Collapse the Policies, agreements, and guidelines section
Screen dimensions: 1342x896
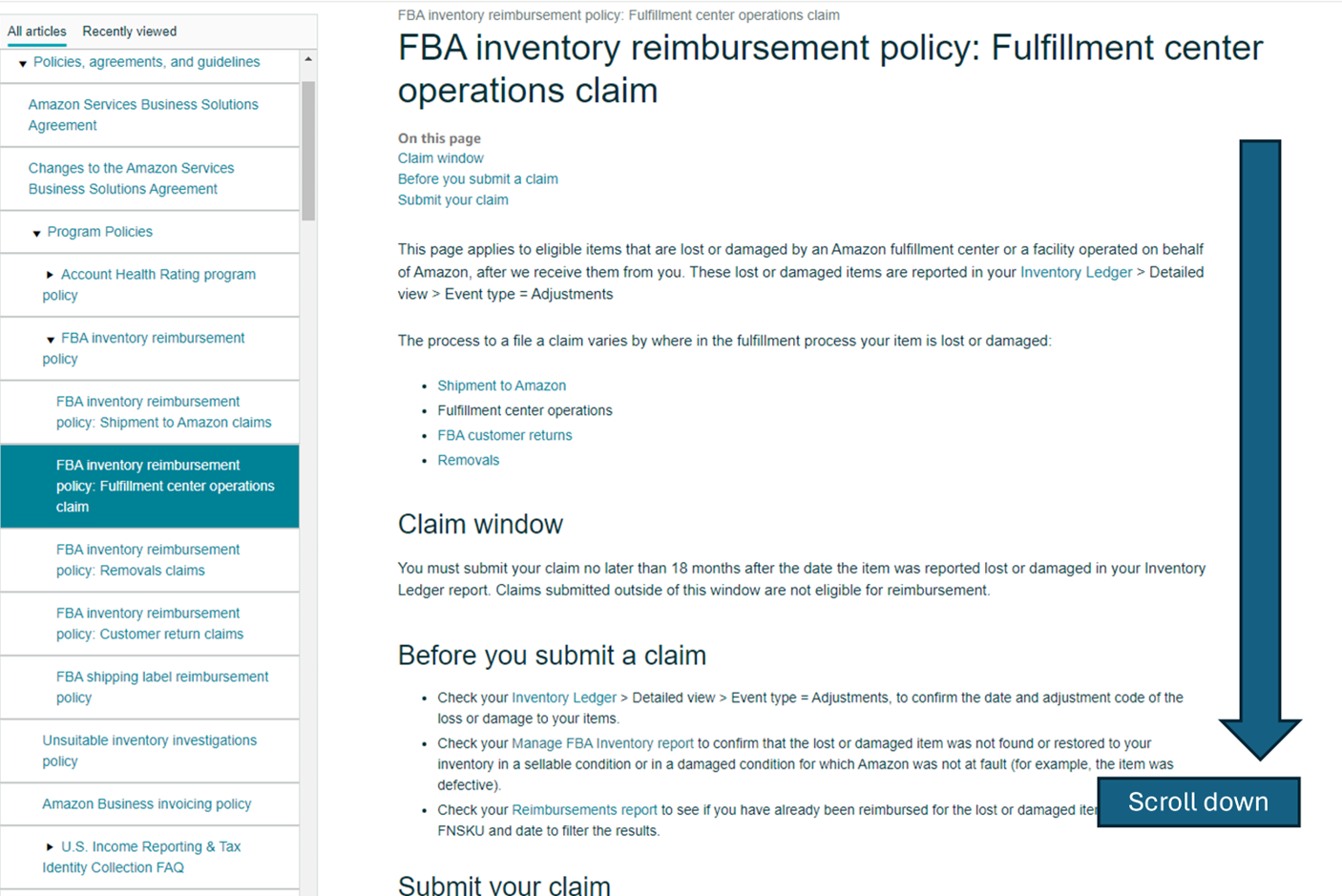23,64
